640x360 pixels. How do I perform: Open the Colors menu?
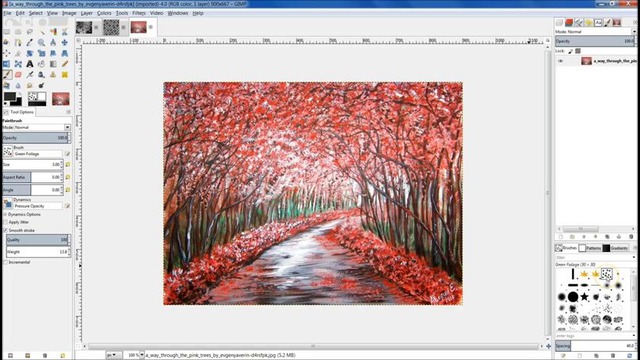click(104, 13)
